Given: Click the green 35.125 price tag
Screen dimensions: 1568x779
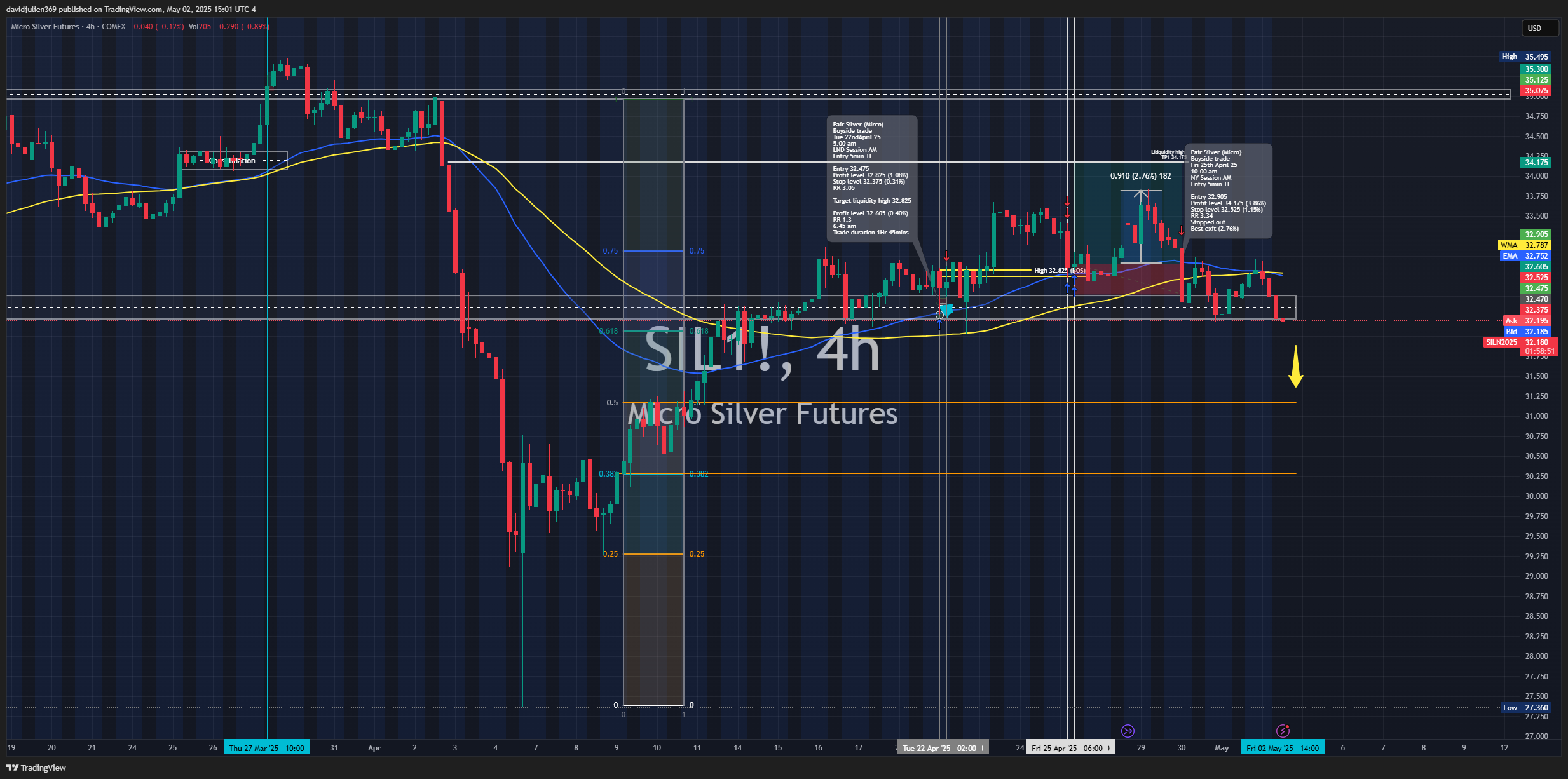Looking at the screenshot, I should (x=1536, y=79).
